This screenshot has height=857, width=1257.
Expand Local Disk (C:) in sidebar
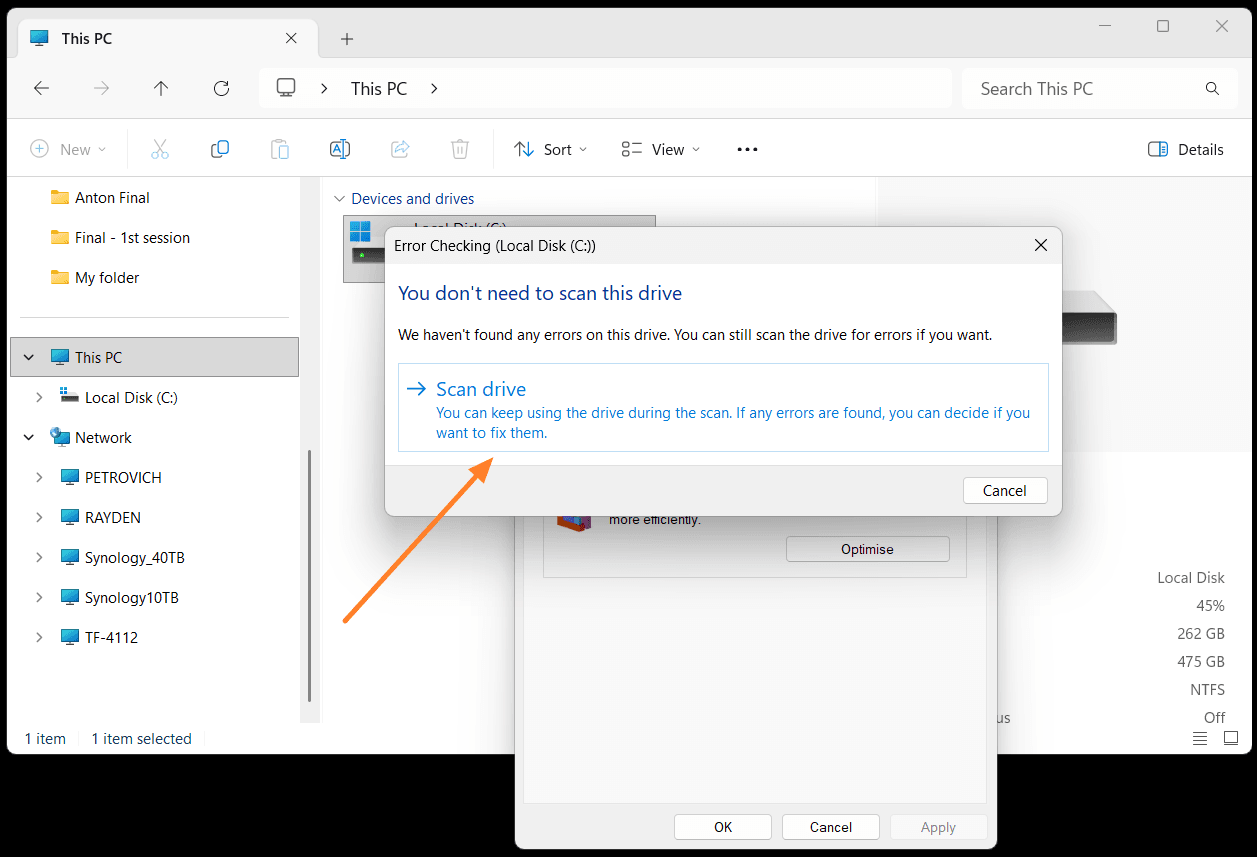pyautogui.click(x=39, y=398)
